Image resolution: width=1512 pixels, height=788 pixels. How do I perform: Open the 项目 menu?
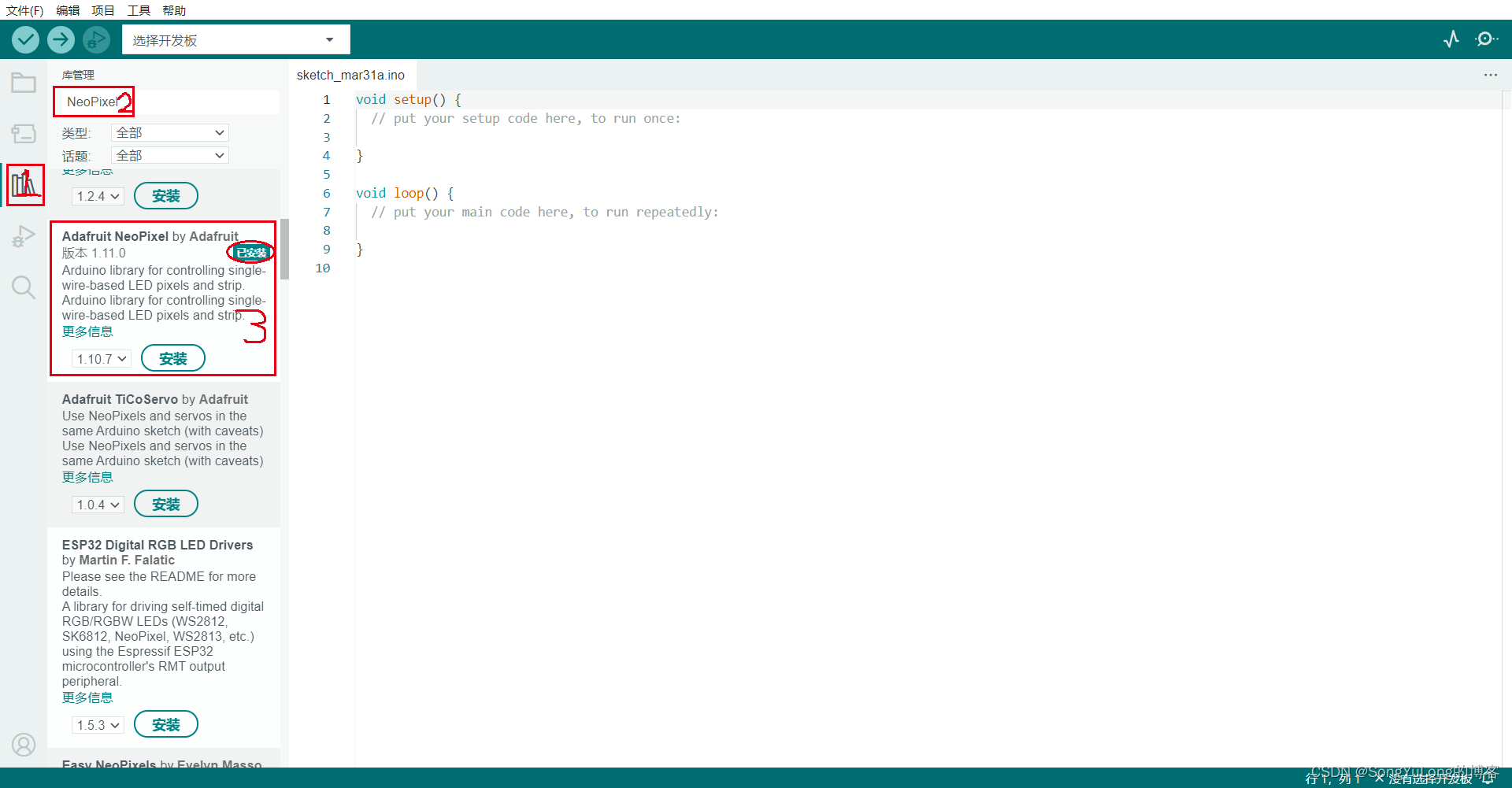tap(103, 10)
